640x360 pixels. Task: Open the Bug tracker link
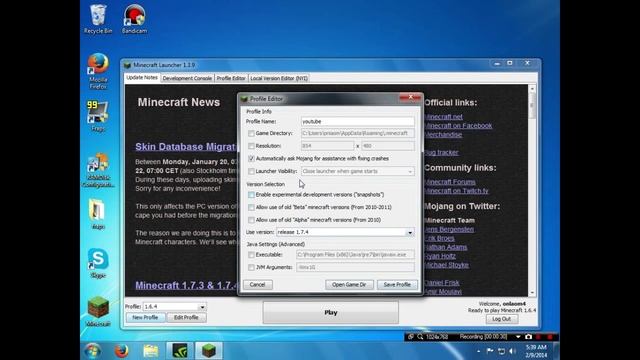pos(441,153)
